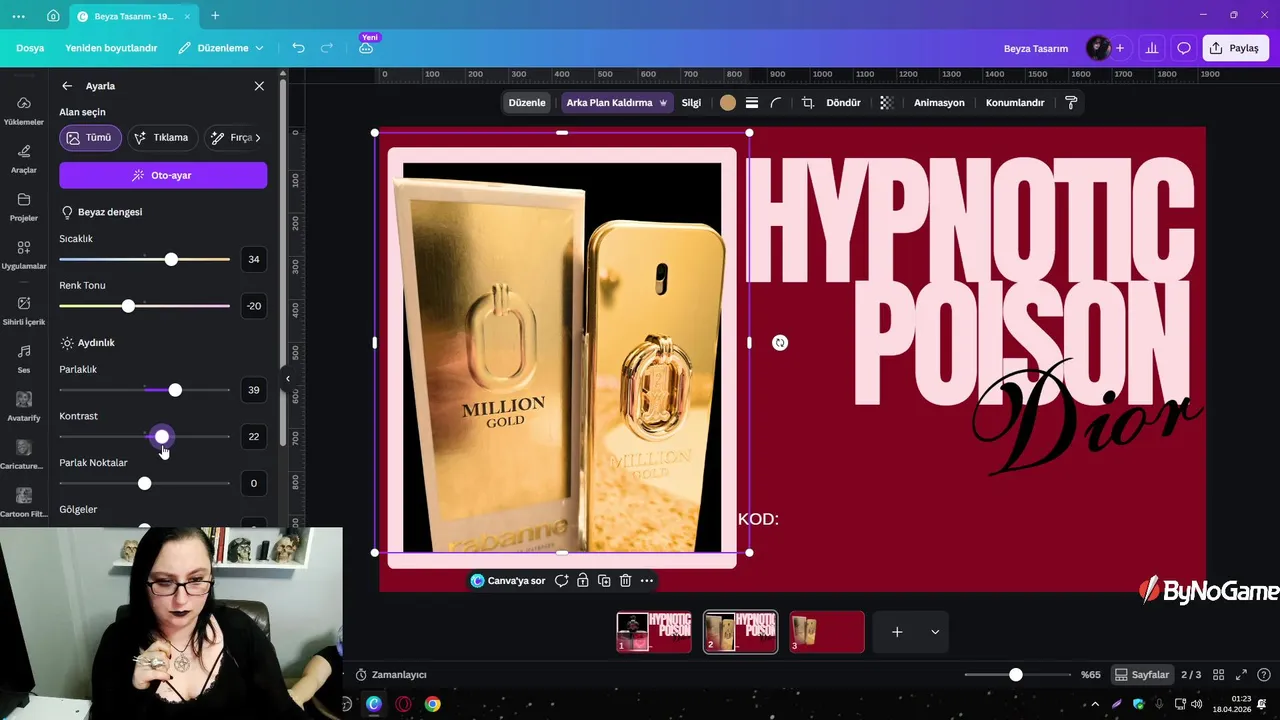Go back from the Ayarla panel
Viewport: 1280px width, 720px height.
(x=67, y=86)
